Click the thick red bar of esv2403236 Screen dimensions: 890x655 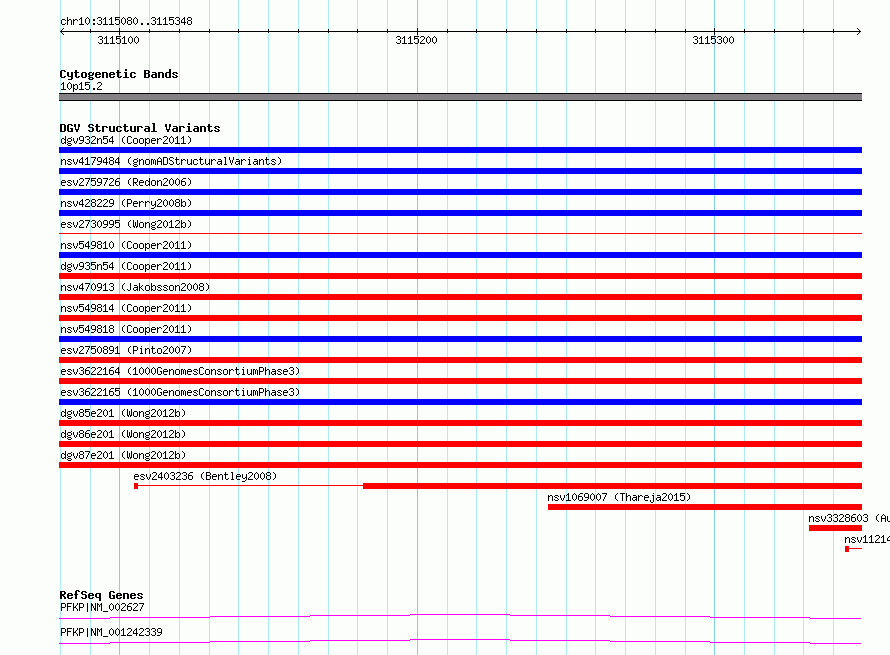click(612, 486)
